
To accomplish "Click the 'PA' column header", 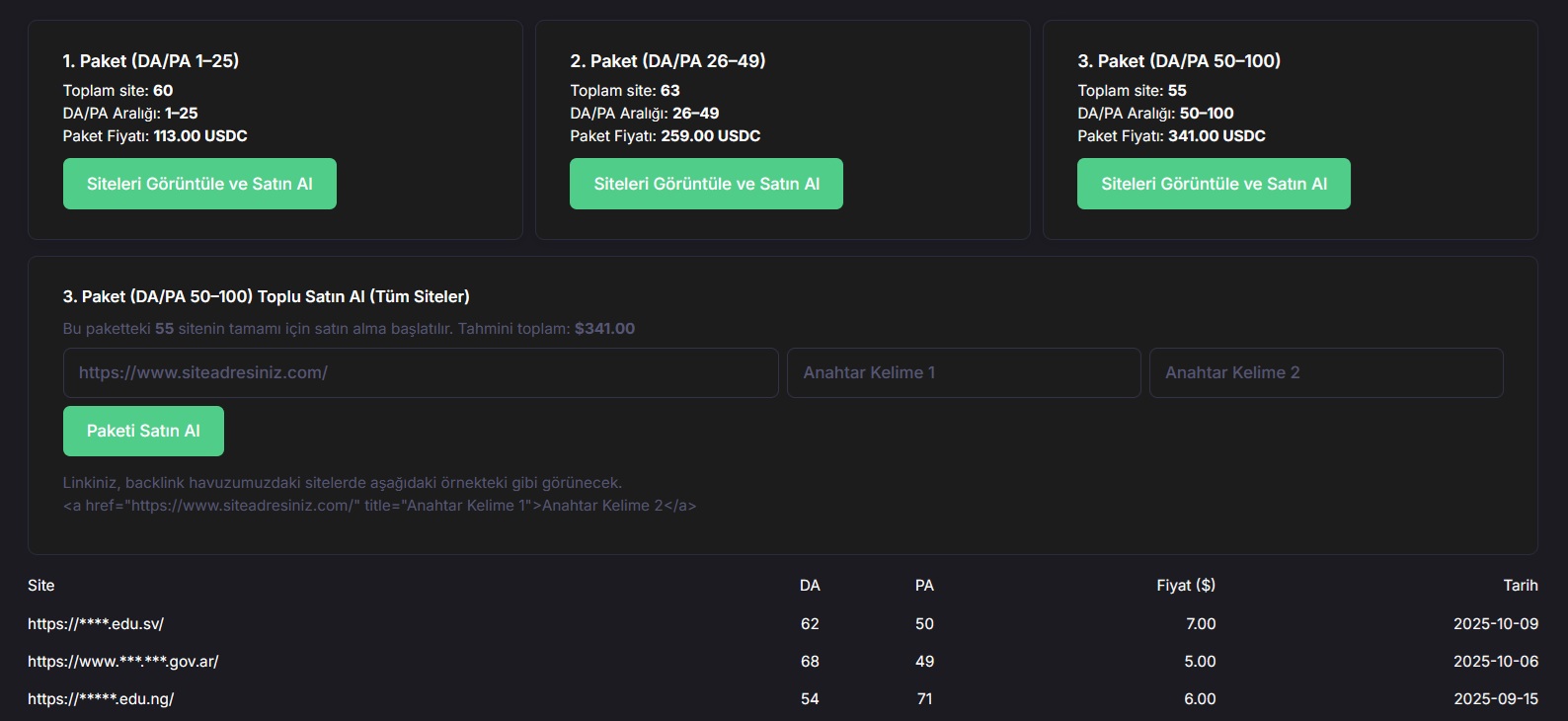I will [924, 586].
